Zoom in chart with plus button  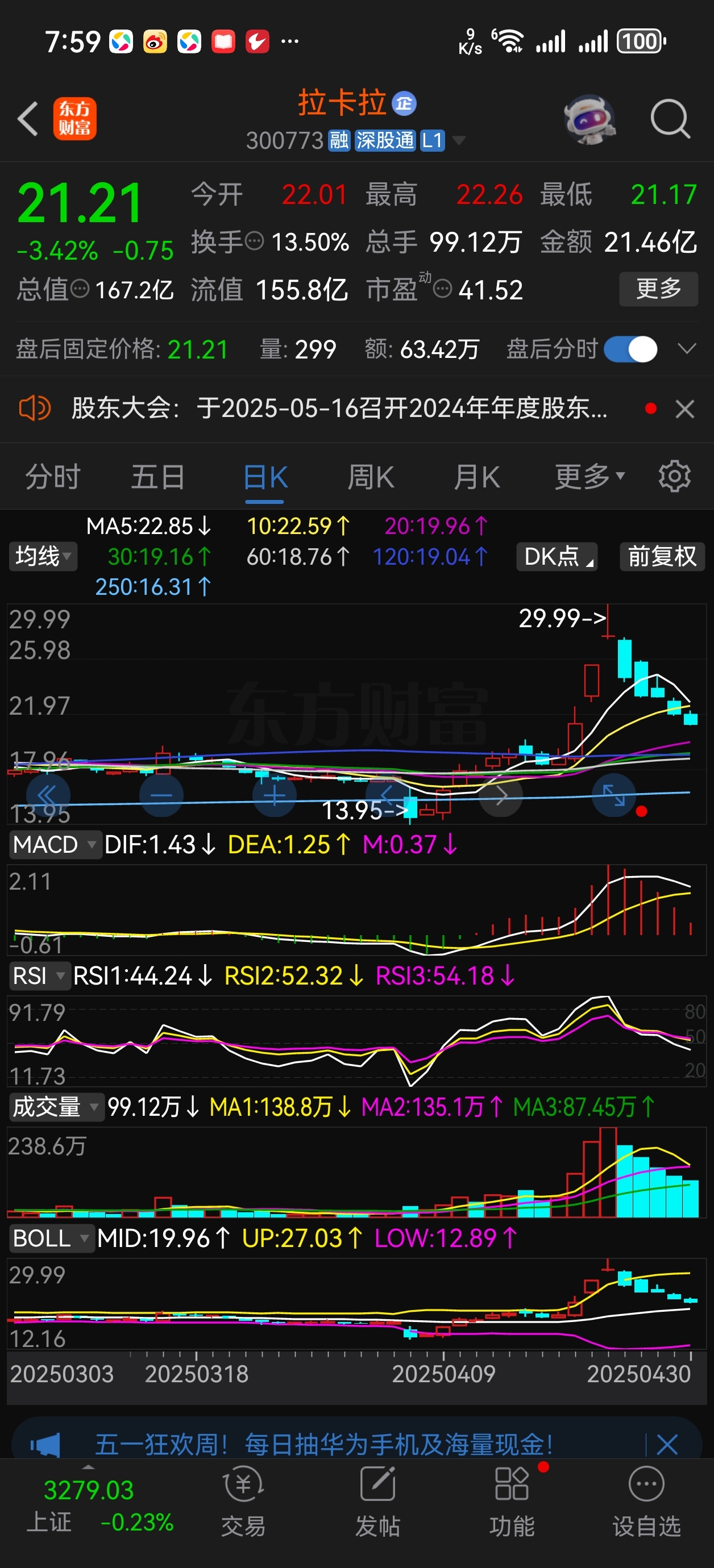click(275, 795)
